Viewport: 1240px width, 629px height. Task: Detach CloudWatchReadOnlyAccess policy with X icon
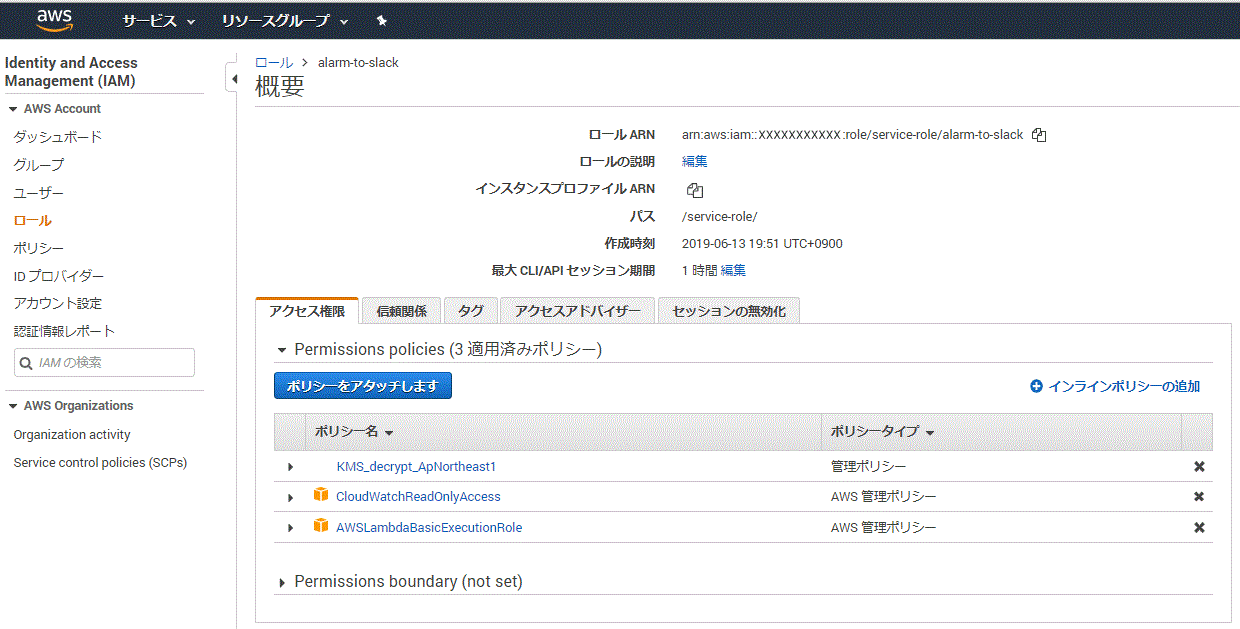point(1199,497)
